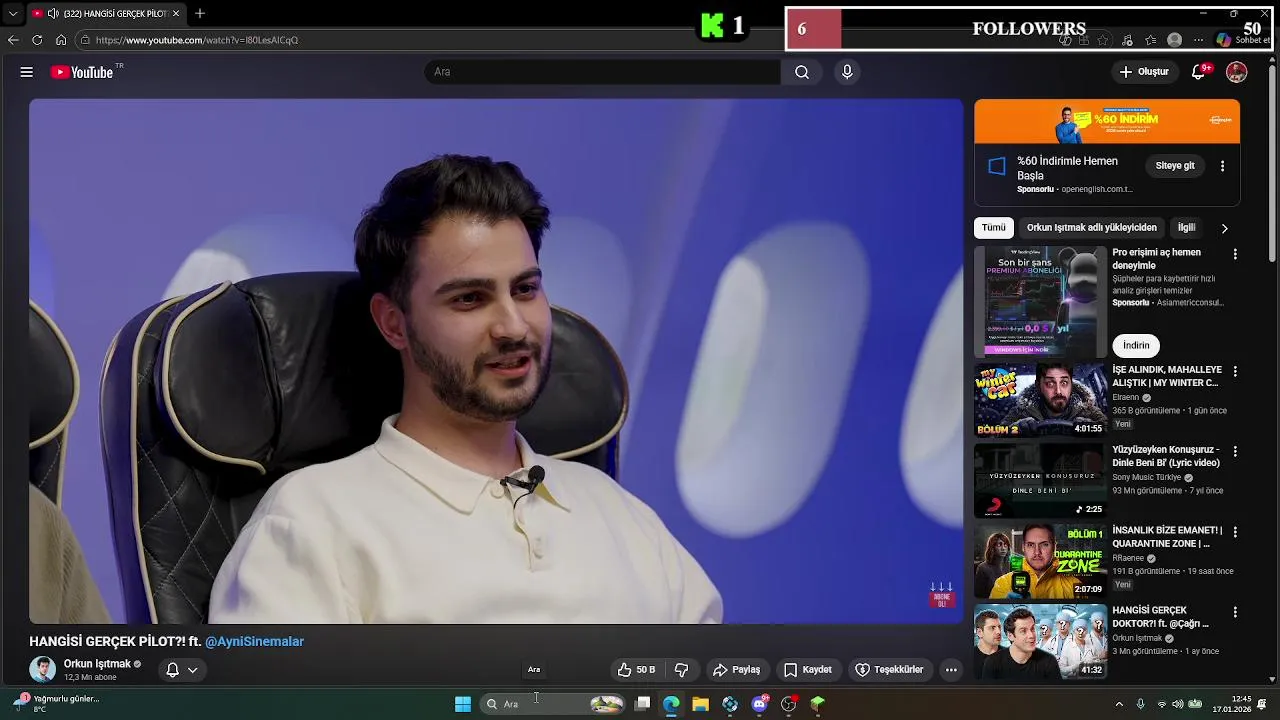The image size is (1280, 720).
Task: Mute the tab via speaker icon
Action: [53, 14]
